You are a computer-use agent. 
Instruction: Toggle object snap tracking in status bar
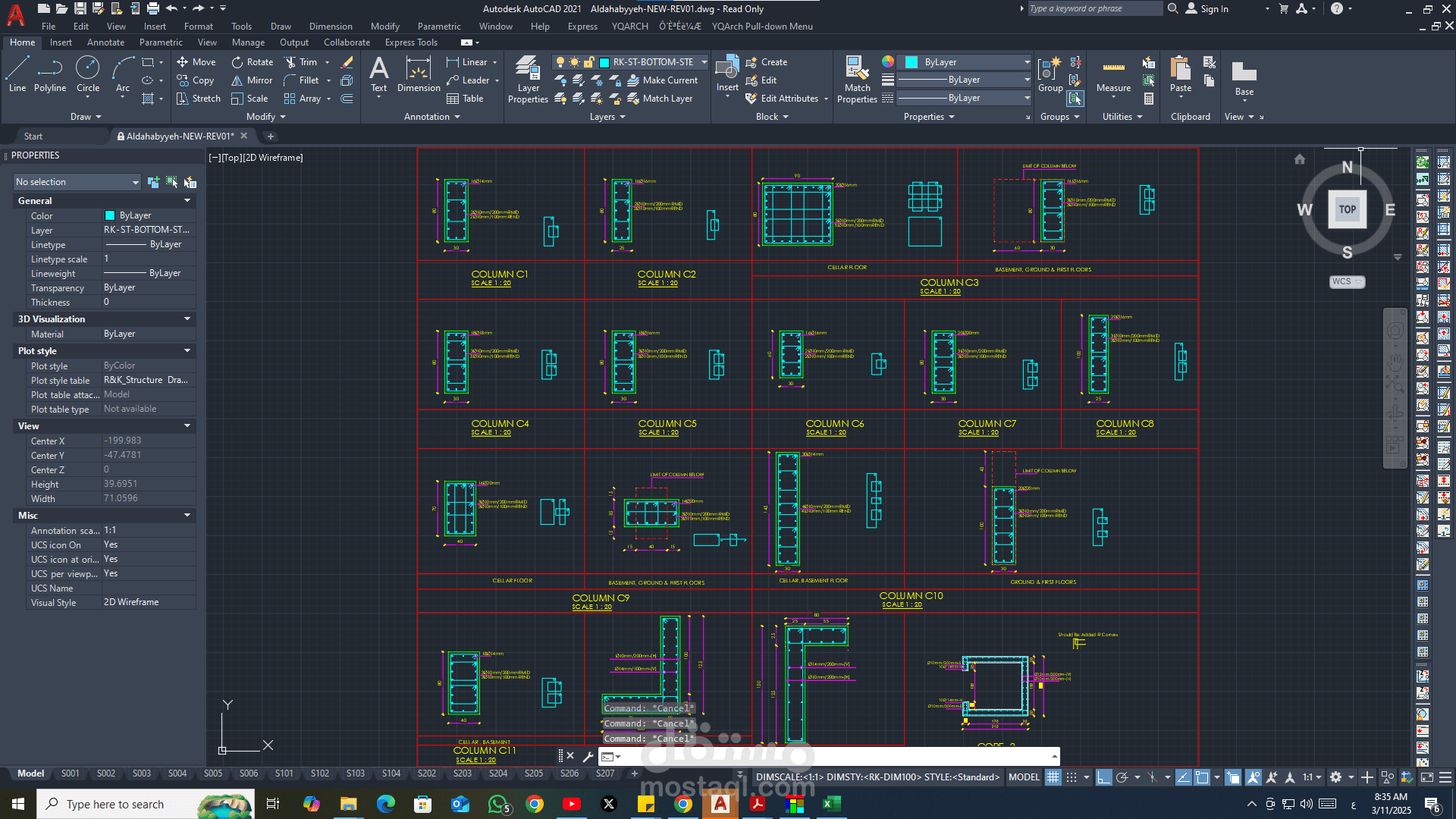(1183, 777)
